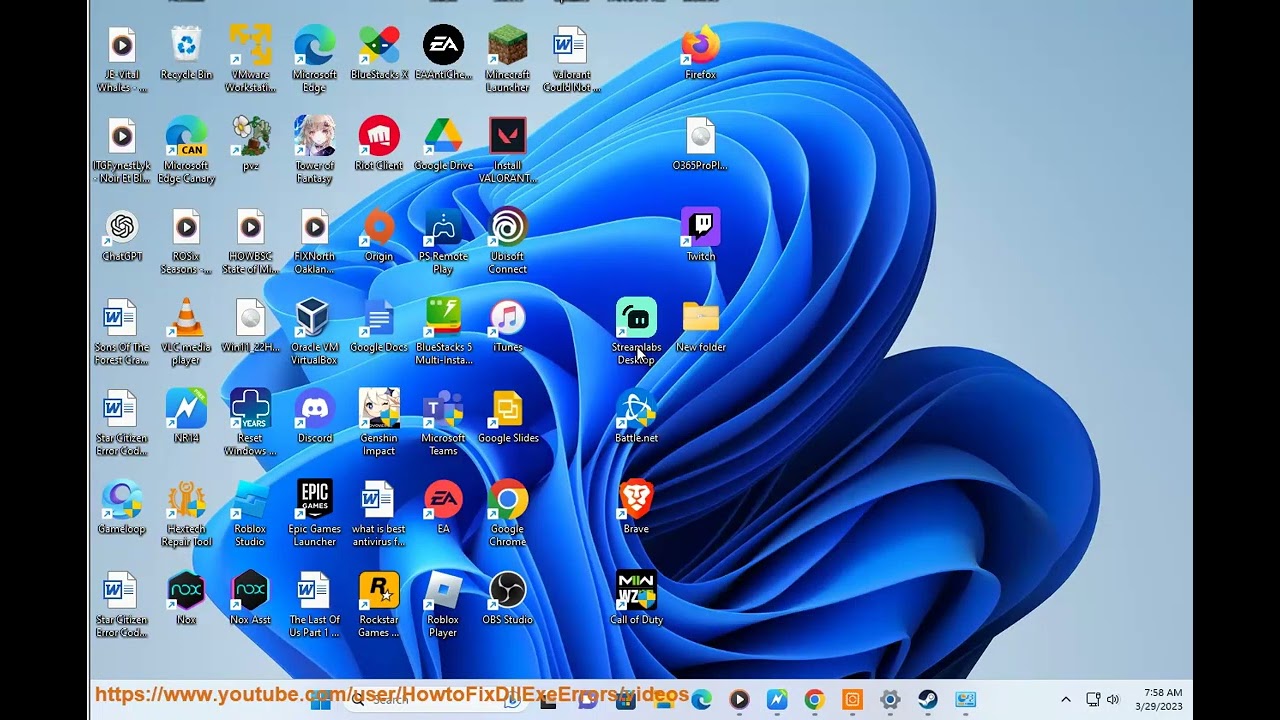Select the HOWBSC State of Mi file
1280x720 pixels.
(250, 242)
